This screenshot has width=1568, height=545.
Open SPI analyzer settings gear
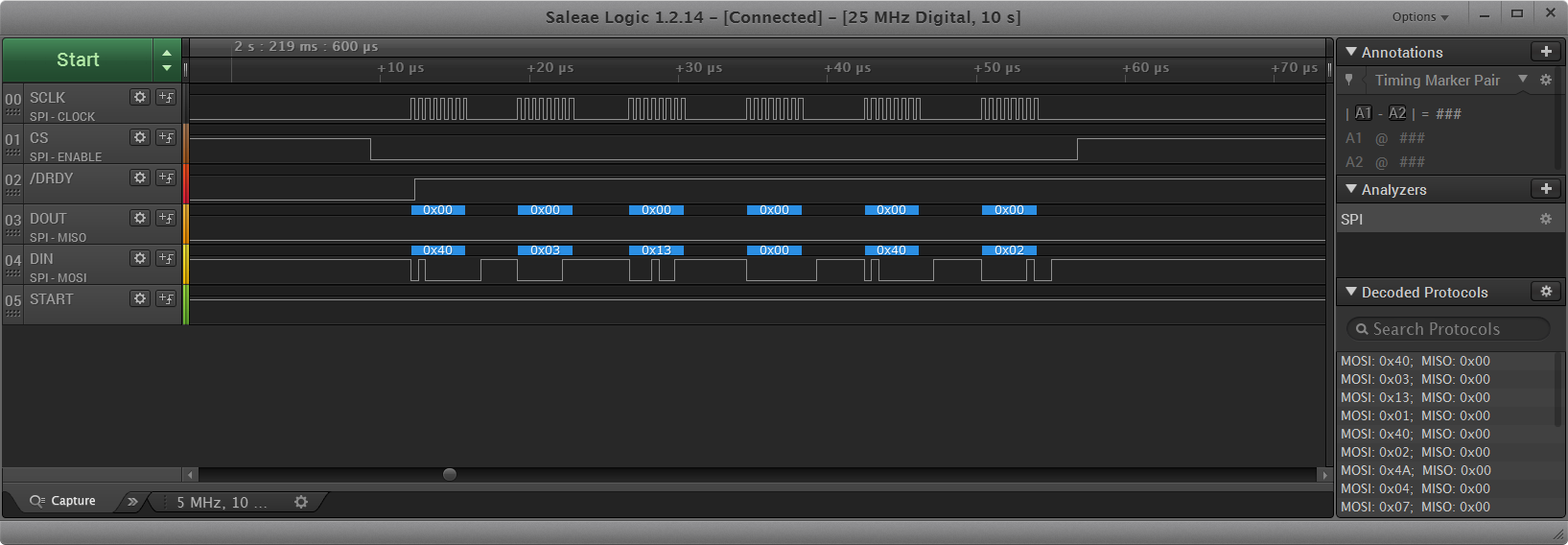click(x=1546, y=219)
